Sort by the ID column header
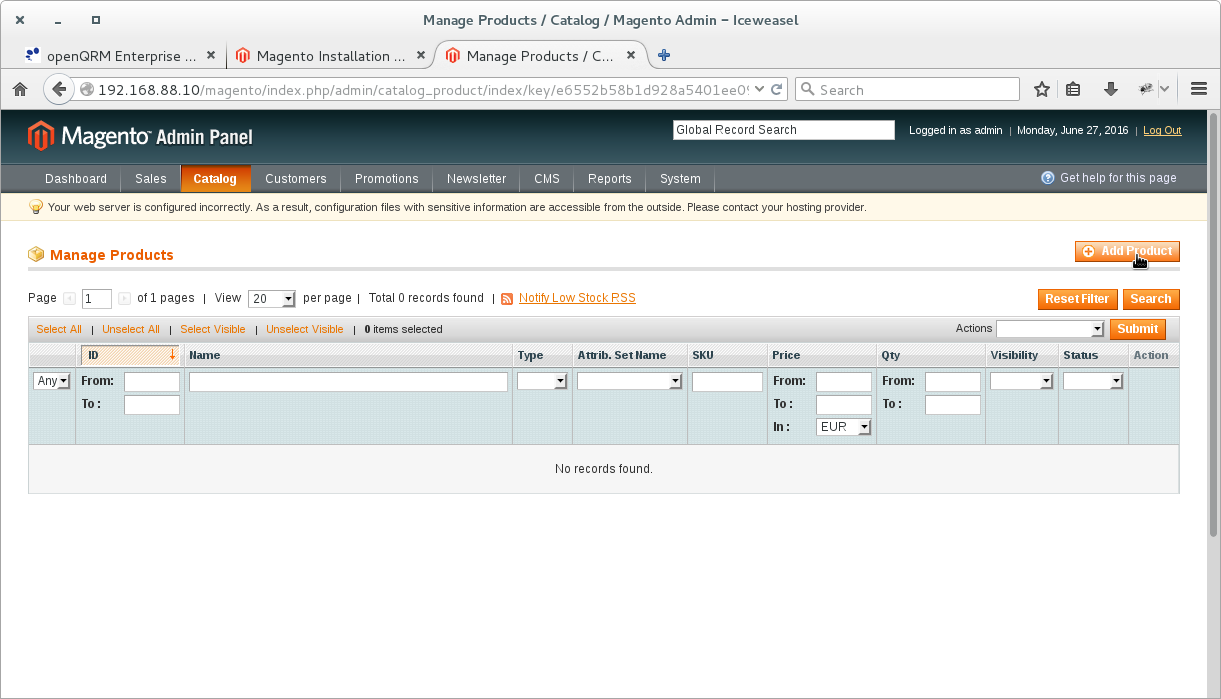1221x699 pixels. 130,355
